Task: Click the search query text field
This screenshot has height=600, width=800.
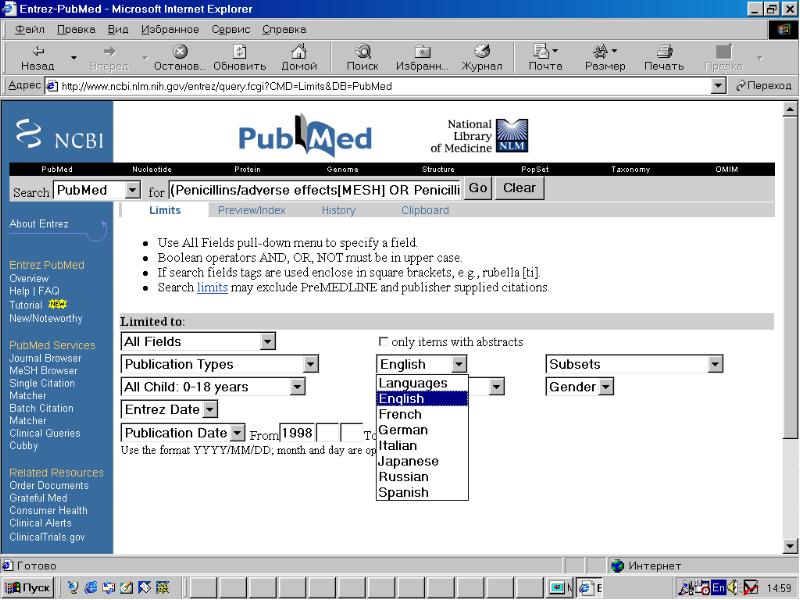Action: pos(315,190)
